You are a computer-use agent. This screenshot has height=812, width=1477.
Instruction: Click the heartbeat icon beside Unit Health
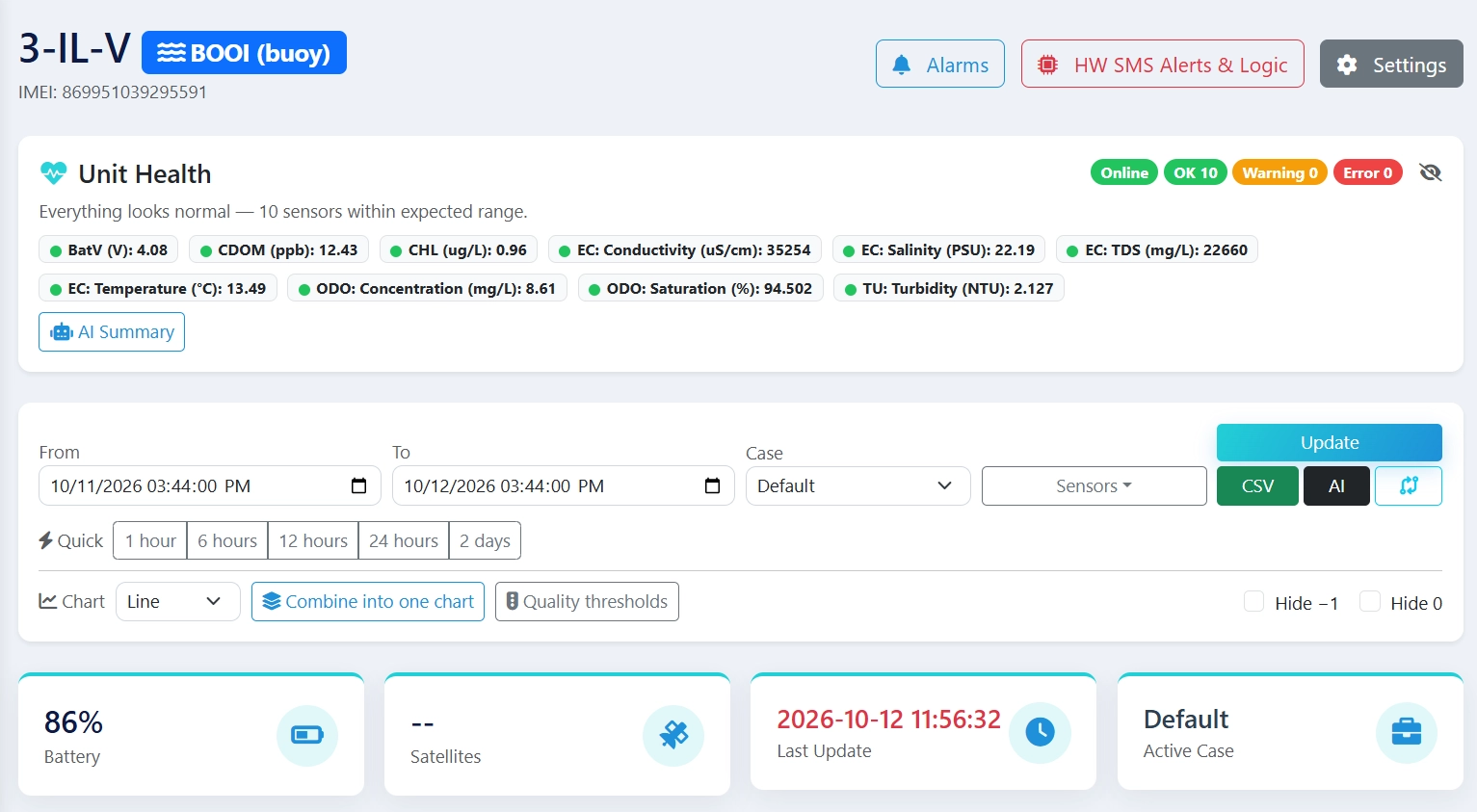pyautogui.click(x=53, y=173)
